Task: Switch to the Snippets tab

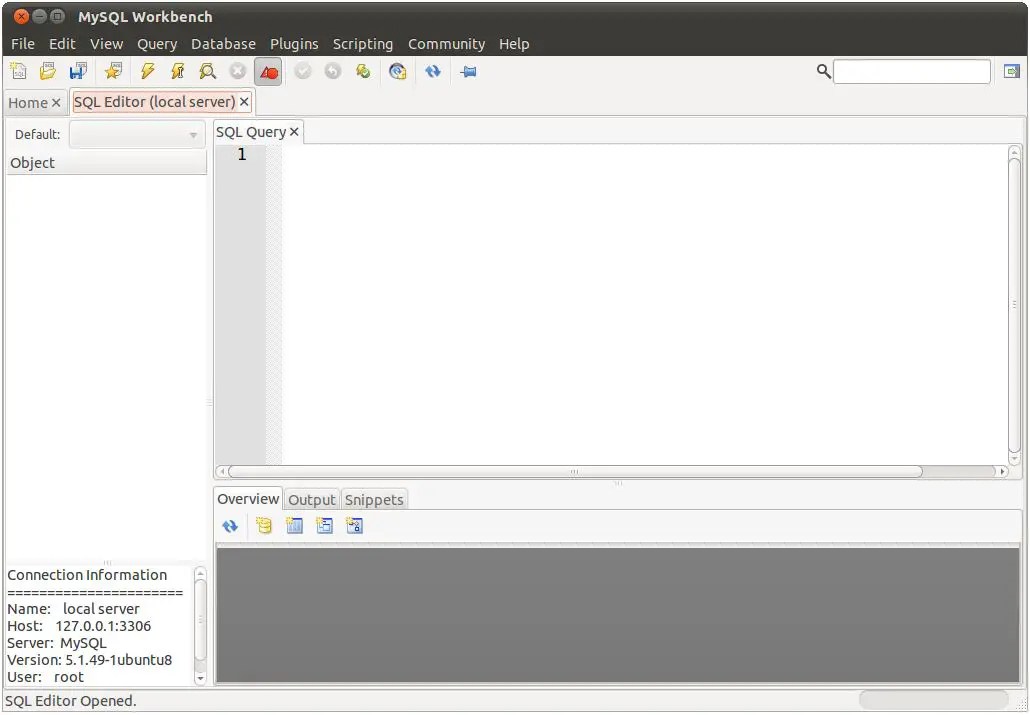Action: click(x=374, y=500)
